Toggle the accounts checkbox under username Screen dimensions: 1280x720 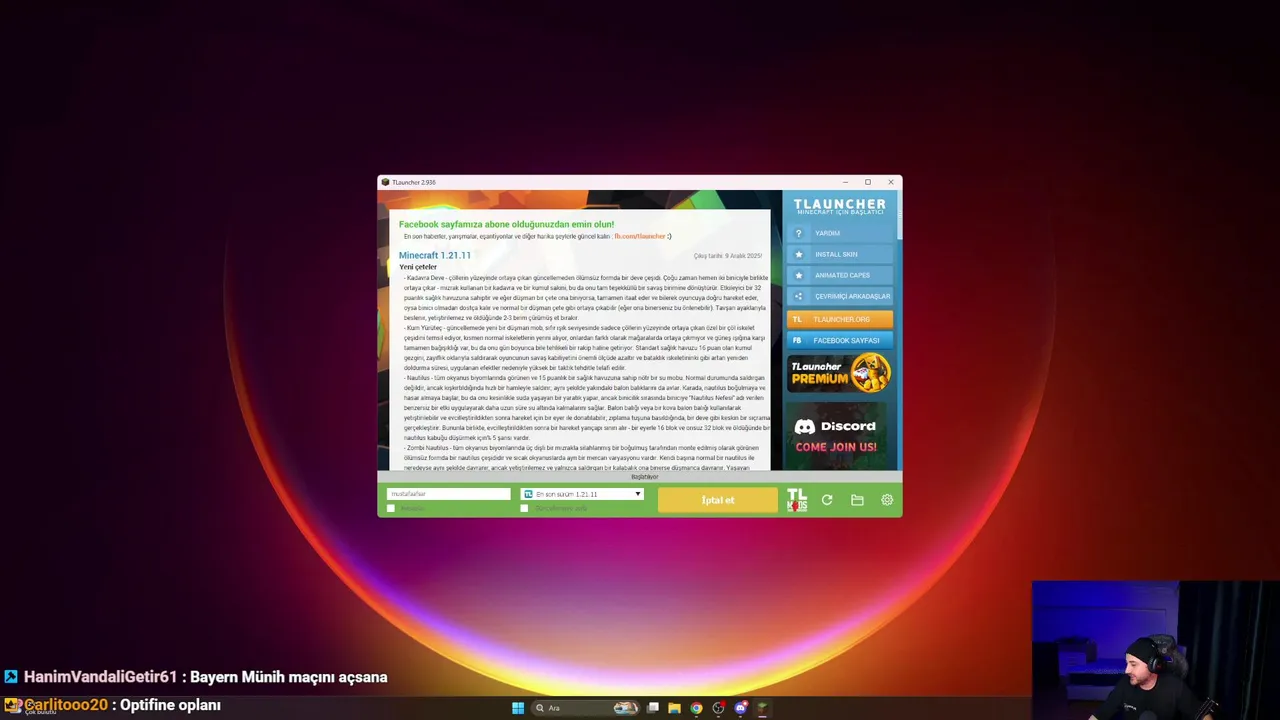(391, 508)
